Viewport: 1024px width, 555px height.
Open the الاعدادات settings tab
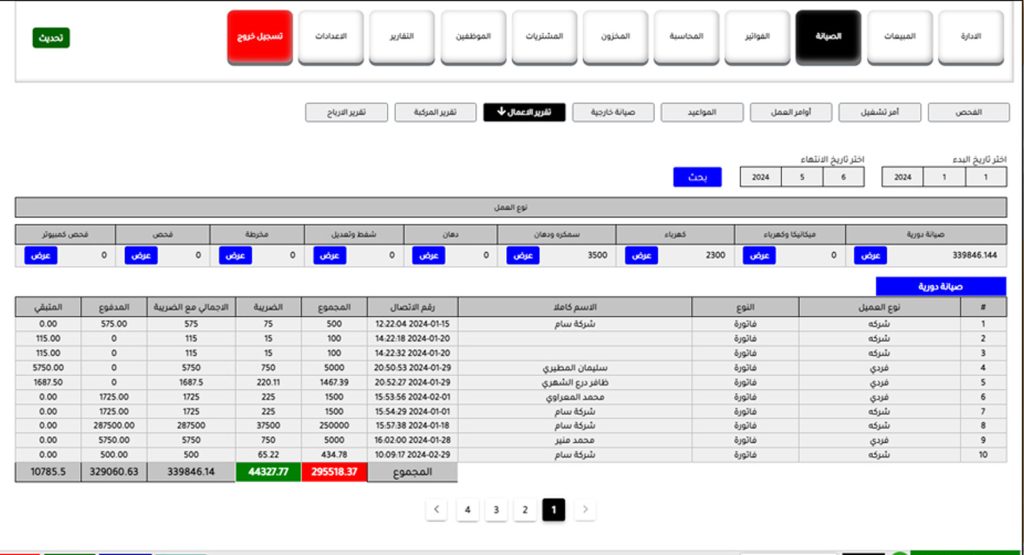pyautogui.click(x=331, y=38)
